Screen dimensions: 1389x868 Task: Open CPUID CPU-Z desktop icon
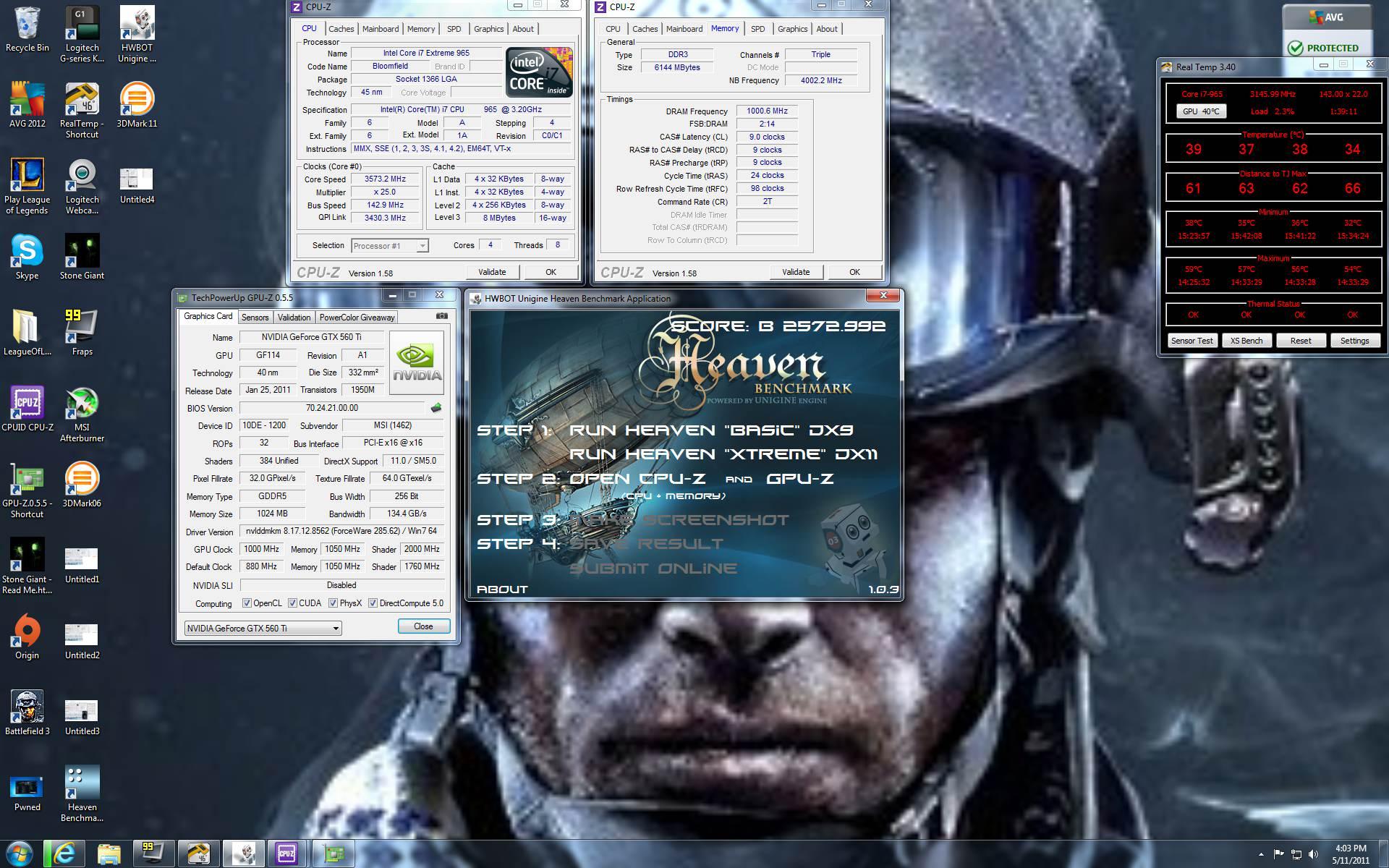pos(27,409)
